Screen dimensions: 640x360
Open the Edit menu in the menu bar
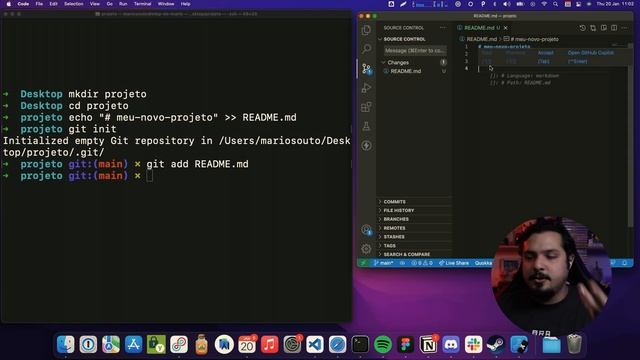tap(53, 4)
